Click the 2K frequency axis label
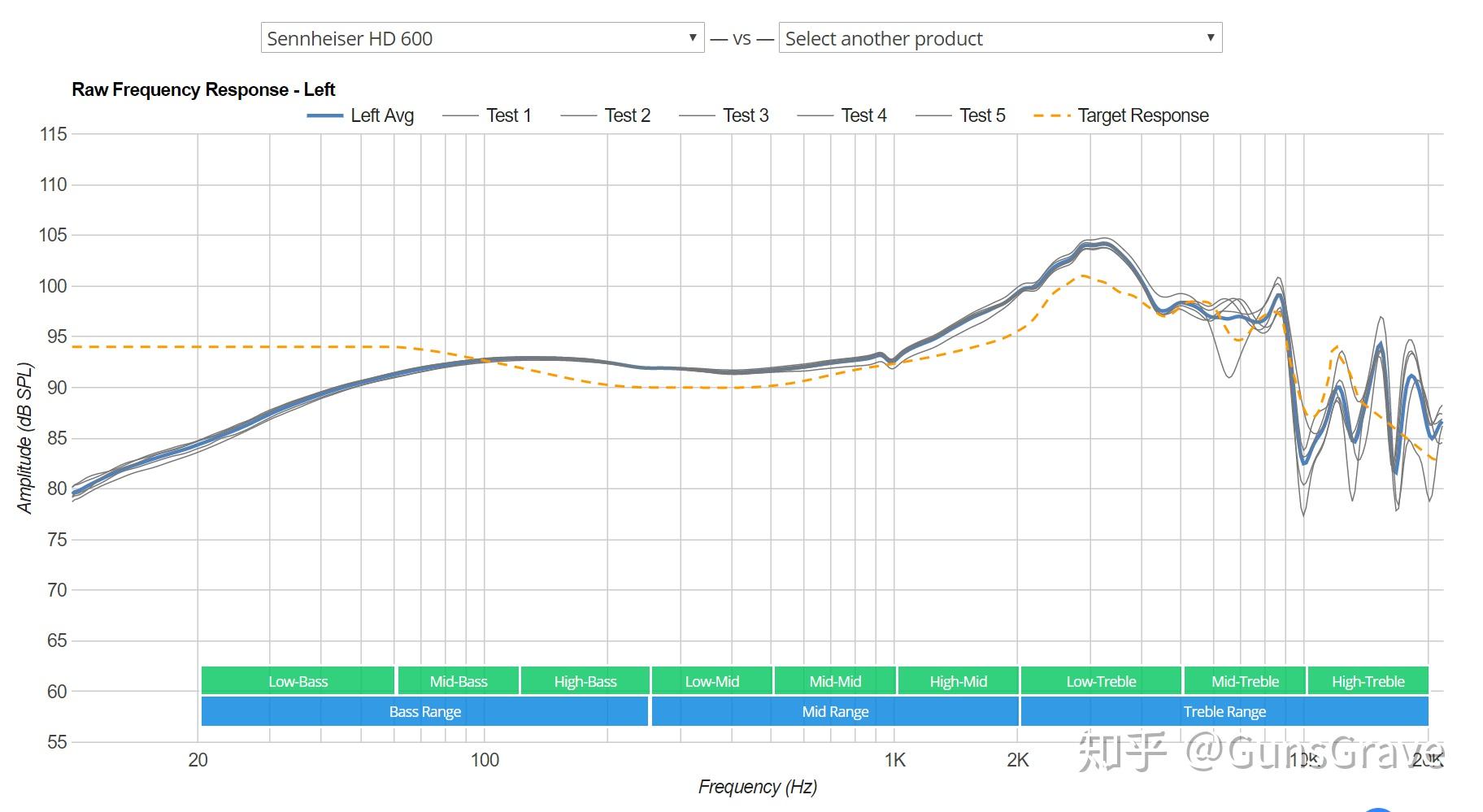Viewport: 1483px width, 812px height. (1018, 760)
